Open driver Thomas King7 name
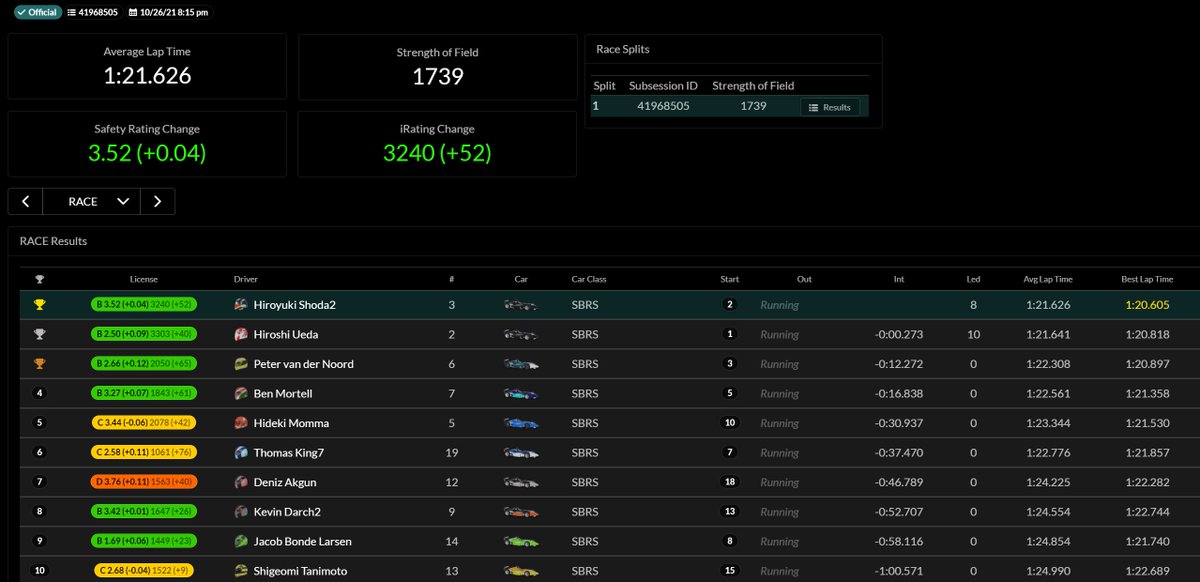The image size is (1200, 582). [289, 453]
